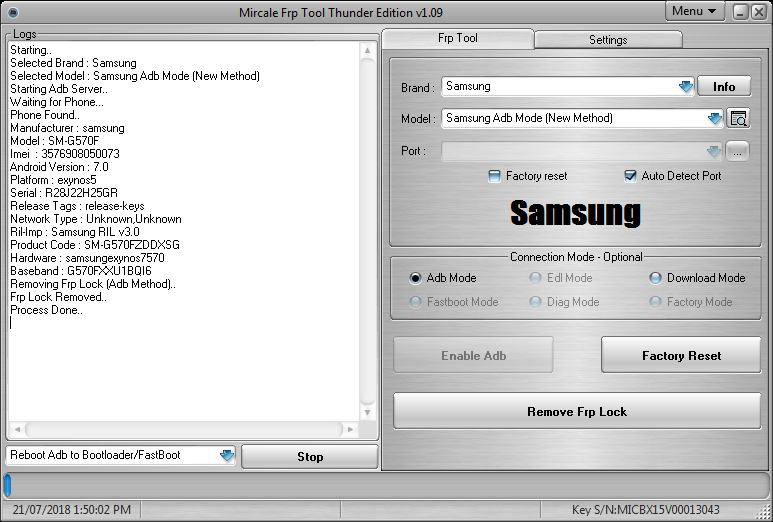Click the Info button

[724, 87]
